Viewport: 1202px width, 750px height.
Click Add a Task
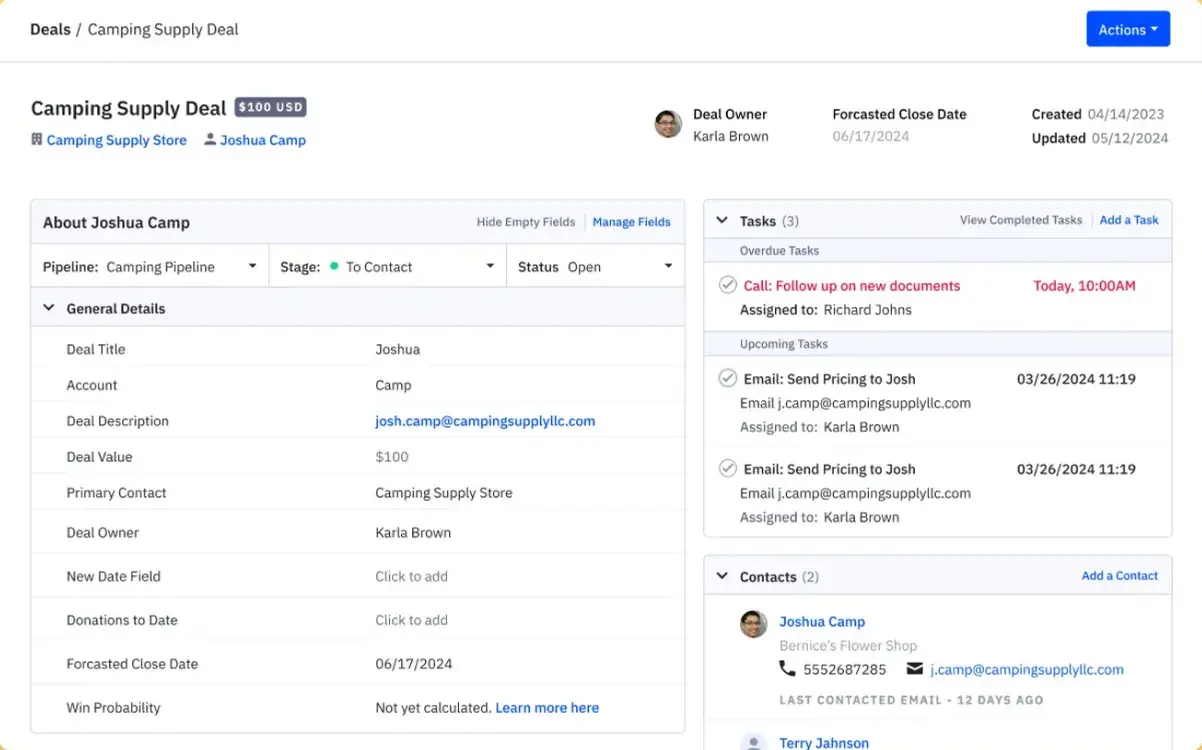click(1129, 220)
